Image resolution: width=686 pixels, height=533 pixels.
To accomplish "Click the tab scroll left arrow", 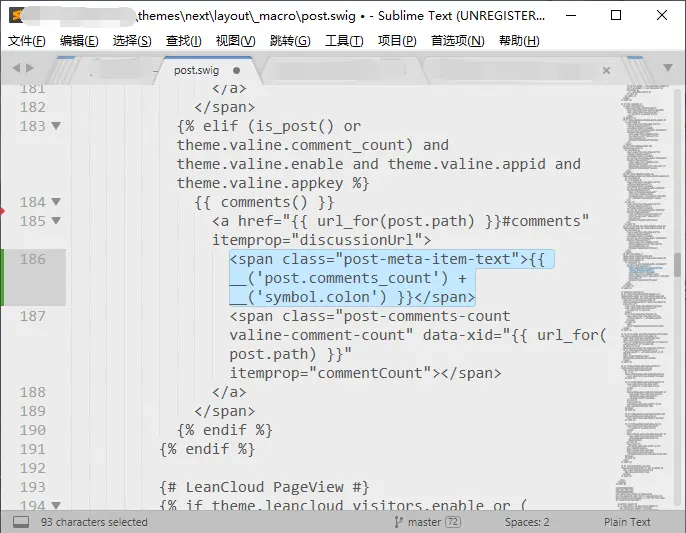I will [15, 69].
